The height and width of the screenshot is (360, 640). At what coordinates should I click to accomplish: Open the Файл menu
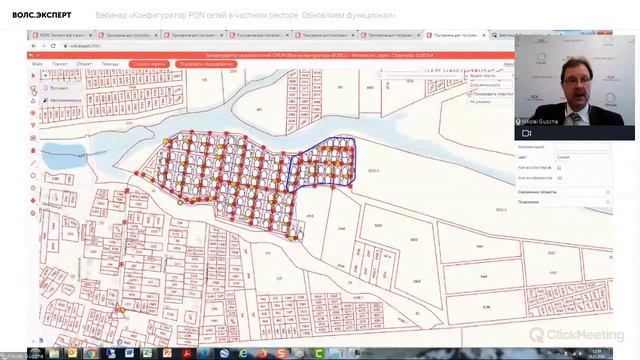coord(37,64)
